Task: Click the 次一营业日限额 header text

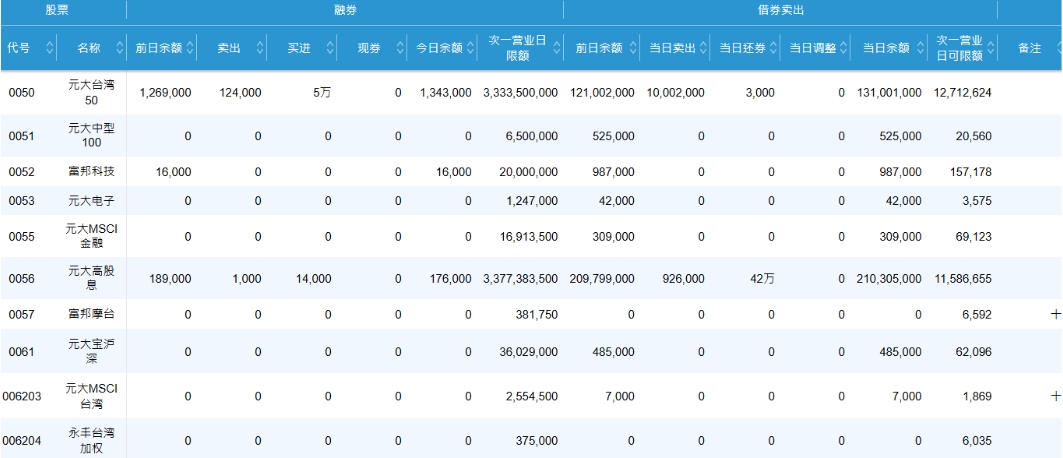Action: (x=517, y=48)
